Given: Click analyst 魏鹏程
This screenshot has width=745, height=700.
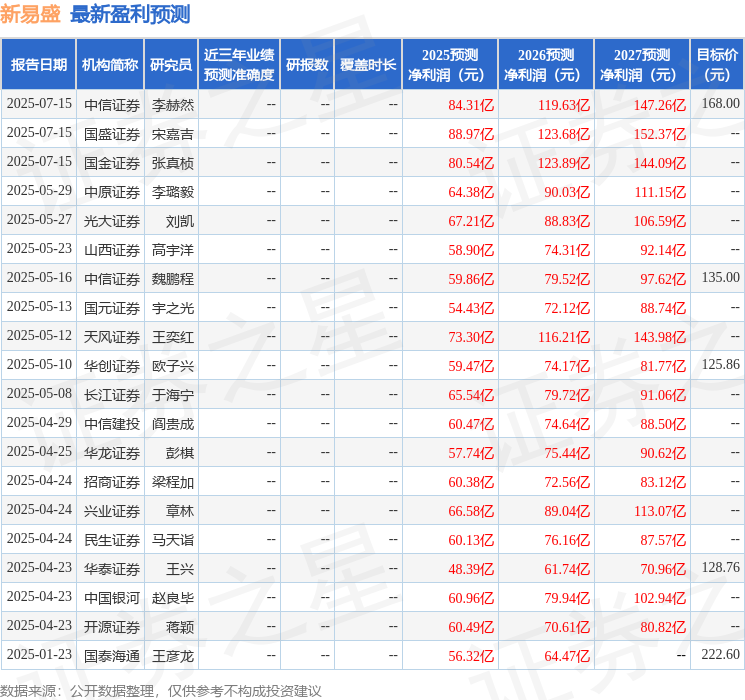Looking at the screenshot, I should [x=173, y=279].
